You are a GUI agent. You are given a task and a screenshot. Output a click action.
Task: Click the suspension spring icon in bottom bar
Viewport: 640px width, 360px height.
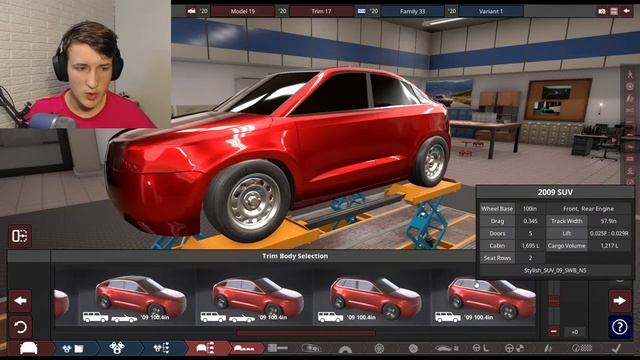[548, 348]
